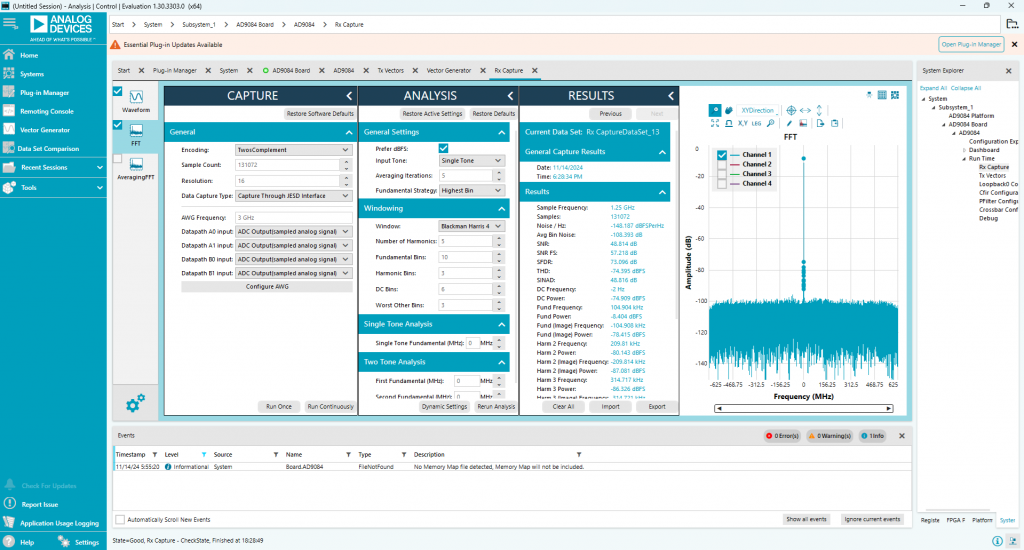Open the Remoting Console sidebar item
The height and width of the screenshot is (550, 1024).
click(x=46, y=111)
